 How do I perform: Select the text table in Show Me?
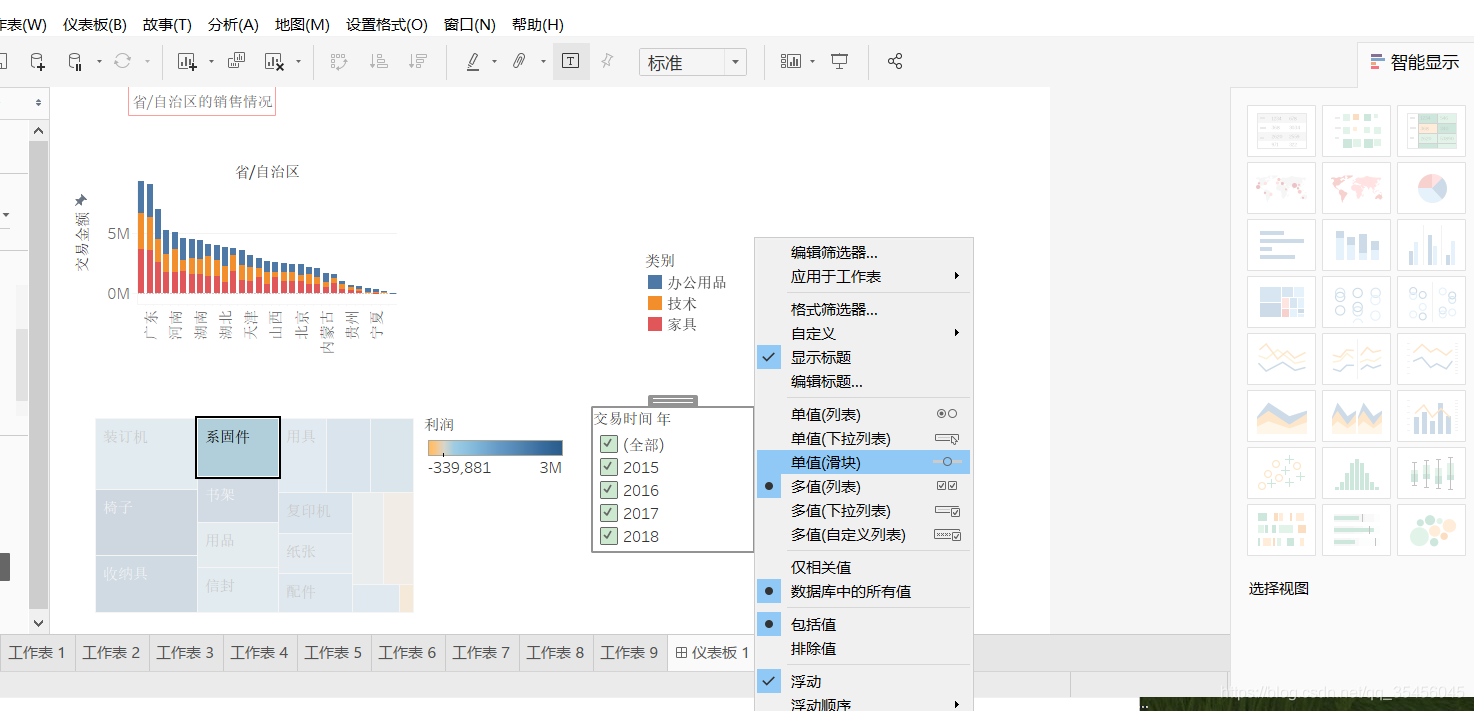click(x=1281, y=130)
